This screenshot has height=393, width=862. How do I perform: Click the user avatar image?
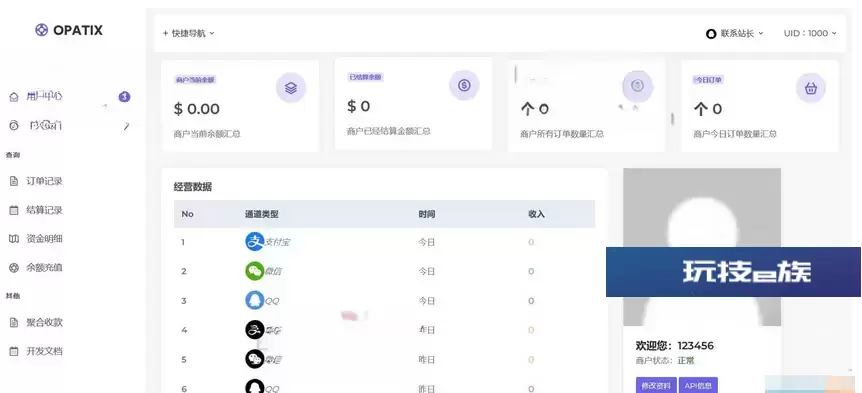[x=702, y=247]
